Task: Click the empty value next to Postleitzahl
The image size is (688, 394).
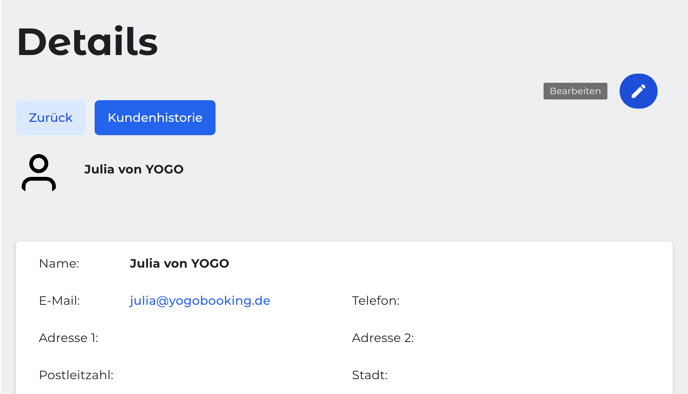Action: click(219, 375)
